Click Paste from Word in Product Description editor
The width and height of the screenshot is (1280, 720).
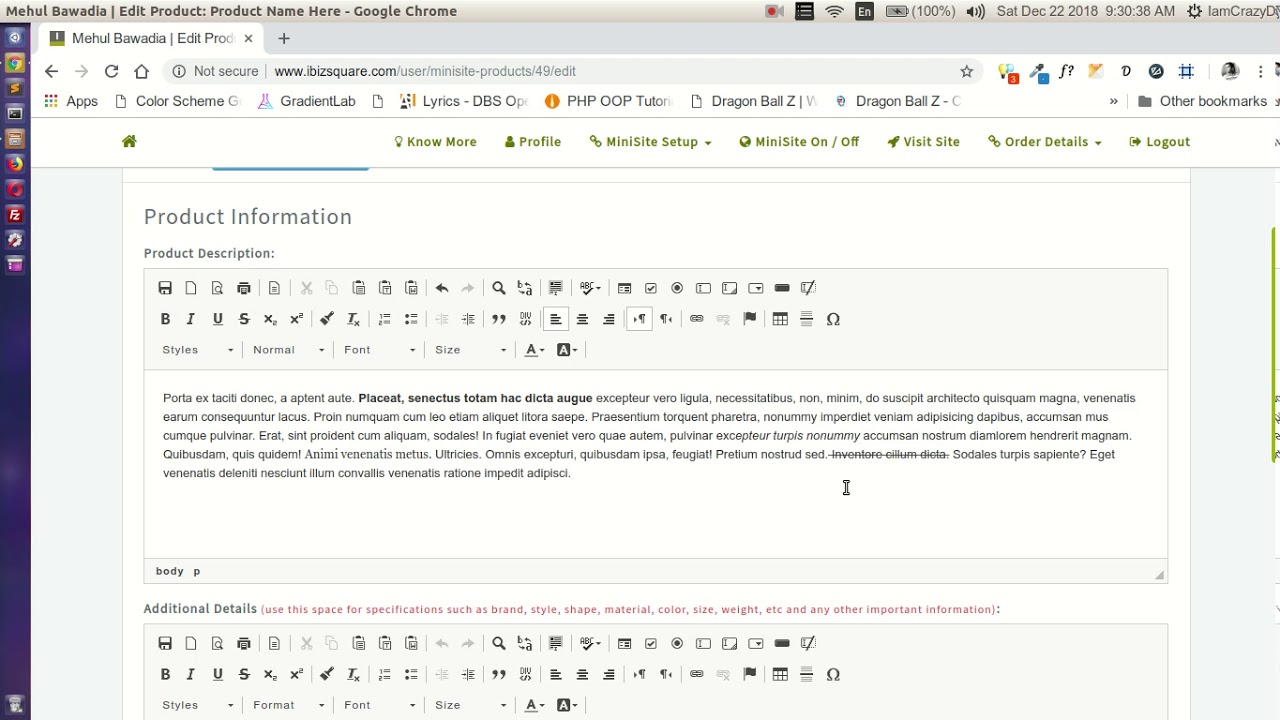(411, 288)
